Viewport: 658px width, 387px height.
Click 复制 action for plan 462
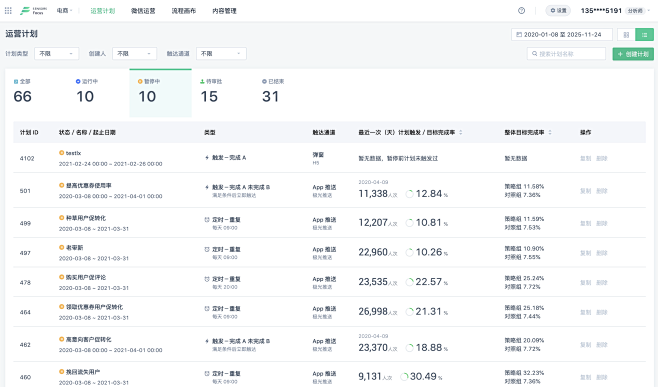point(585,345)
